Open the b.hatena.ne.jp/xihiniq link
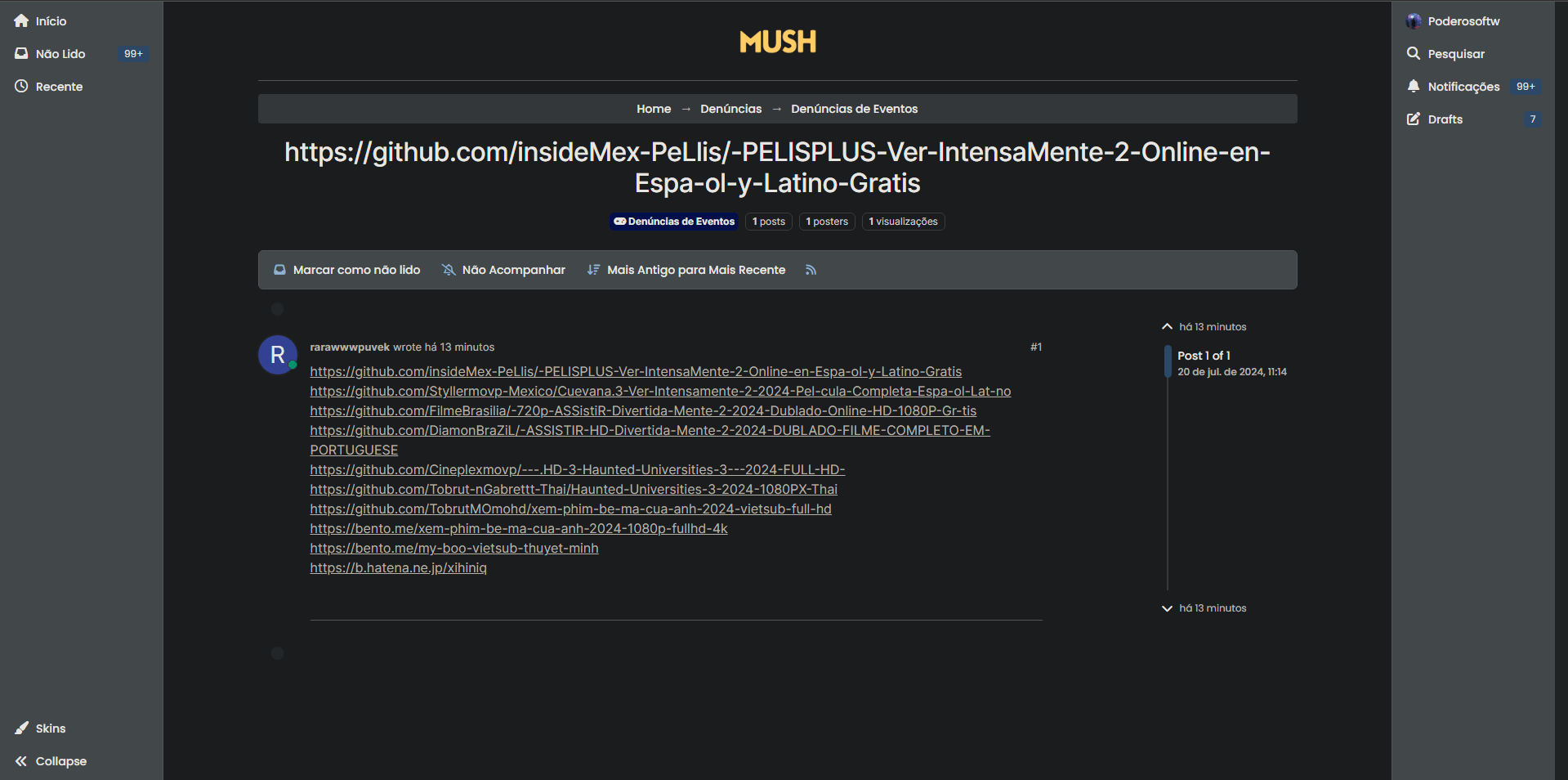This screenshot has width=1568, height=780. click(398, 568)
